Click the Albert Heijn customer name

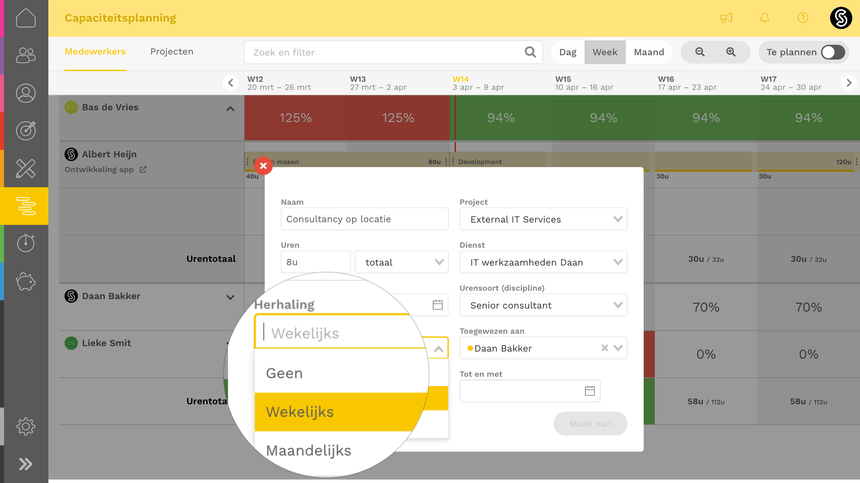[109, 155]
